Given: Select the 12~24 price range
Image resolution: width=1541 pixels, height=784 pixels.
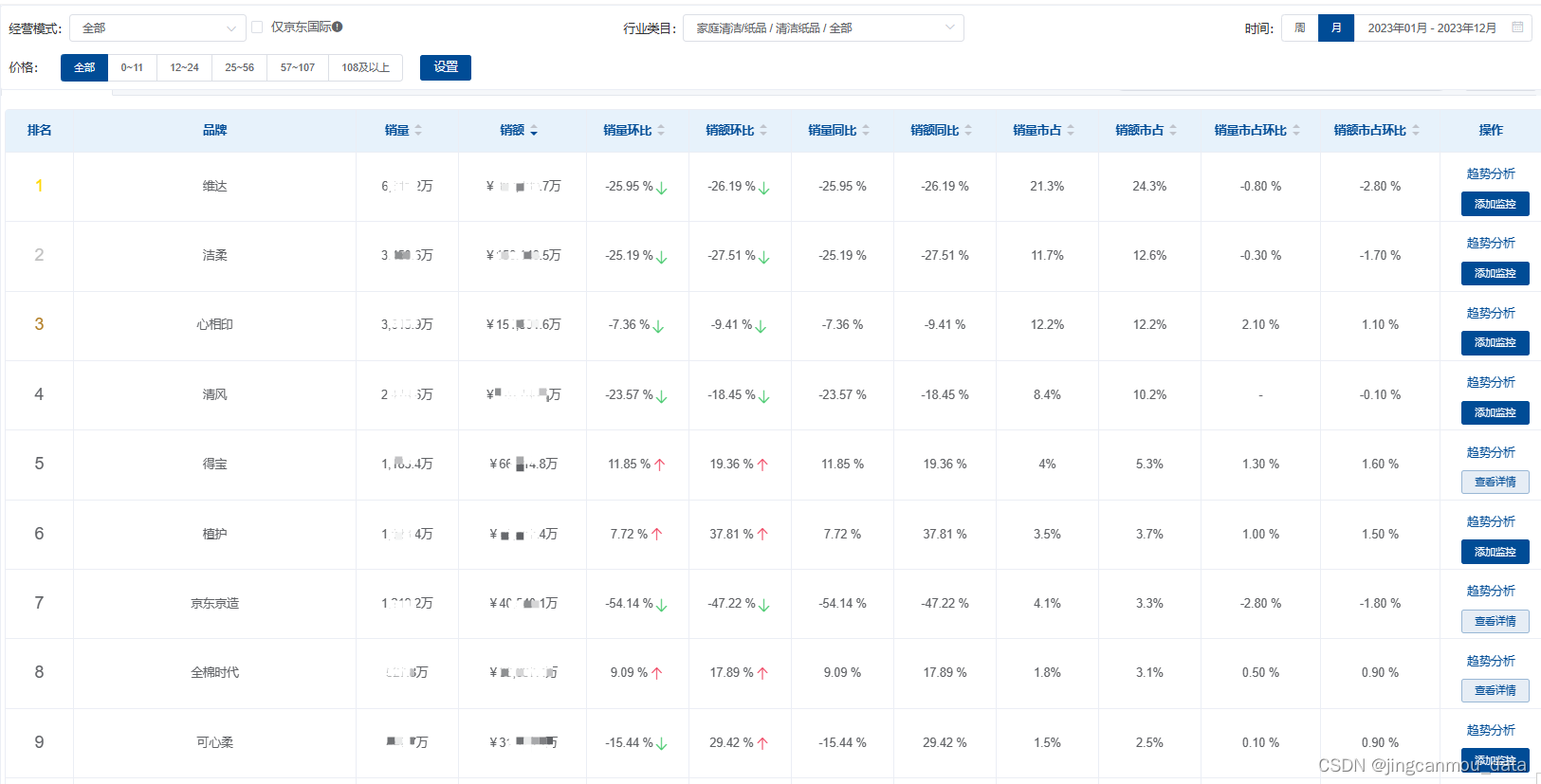Looking at the screenshot, I should [184, 67].
